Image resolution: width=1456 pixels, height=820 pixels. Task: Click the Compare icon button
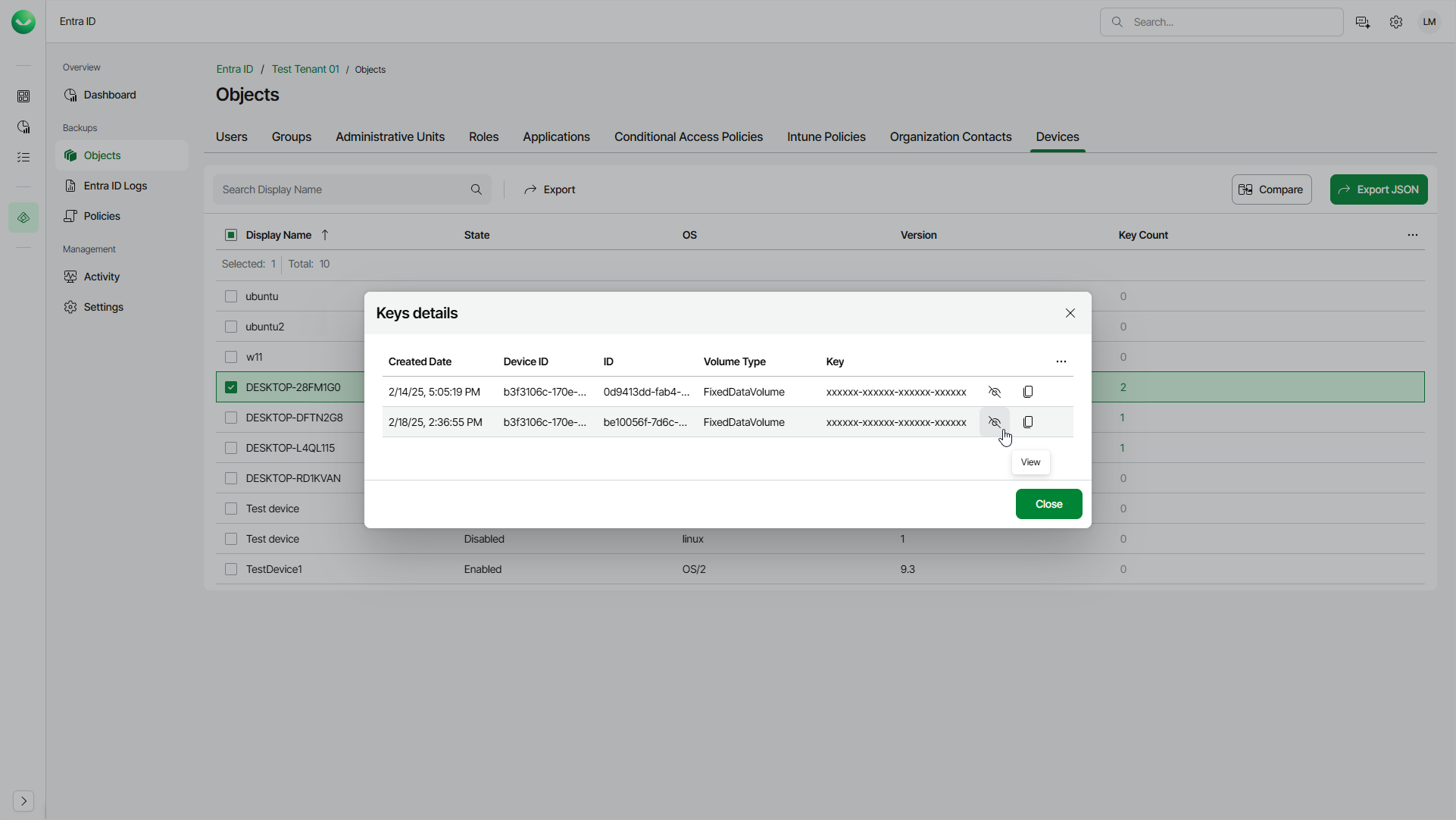tap(1270, 189)
